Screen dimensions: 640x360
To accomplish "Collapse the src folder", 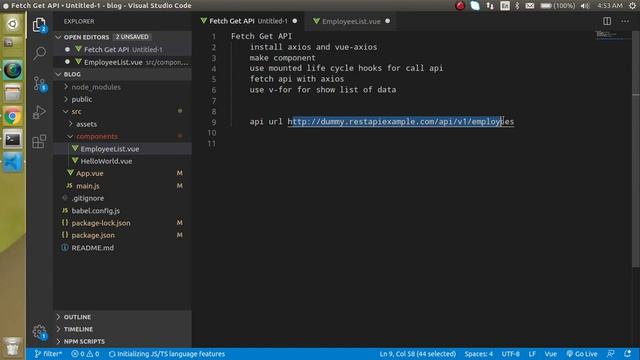I will click(66, 111).
